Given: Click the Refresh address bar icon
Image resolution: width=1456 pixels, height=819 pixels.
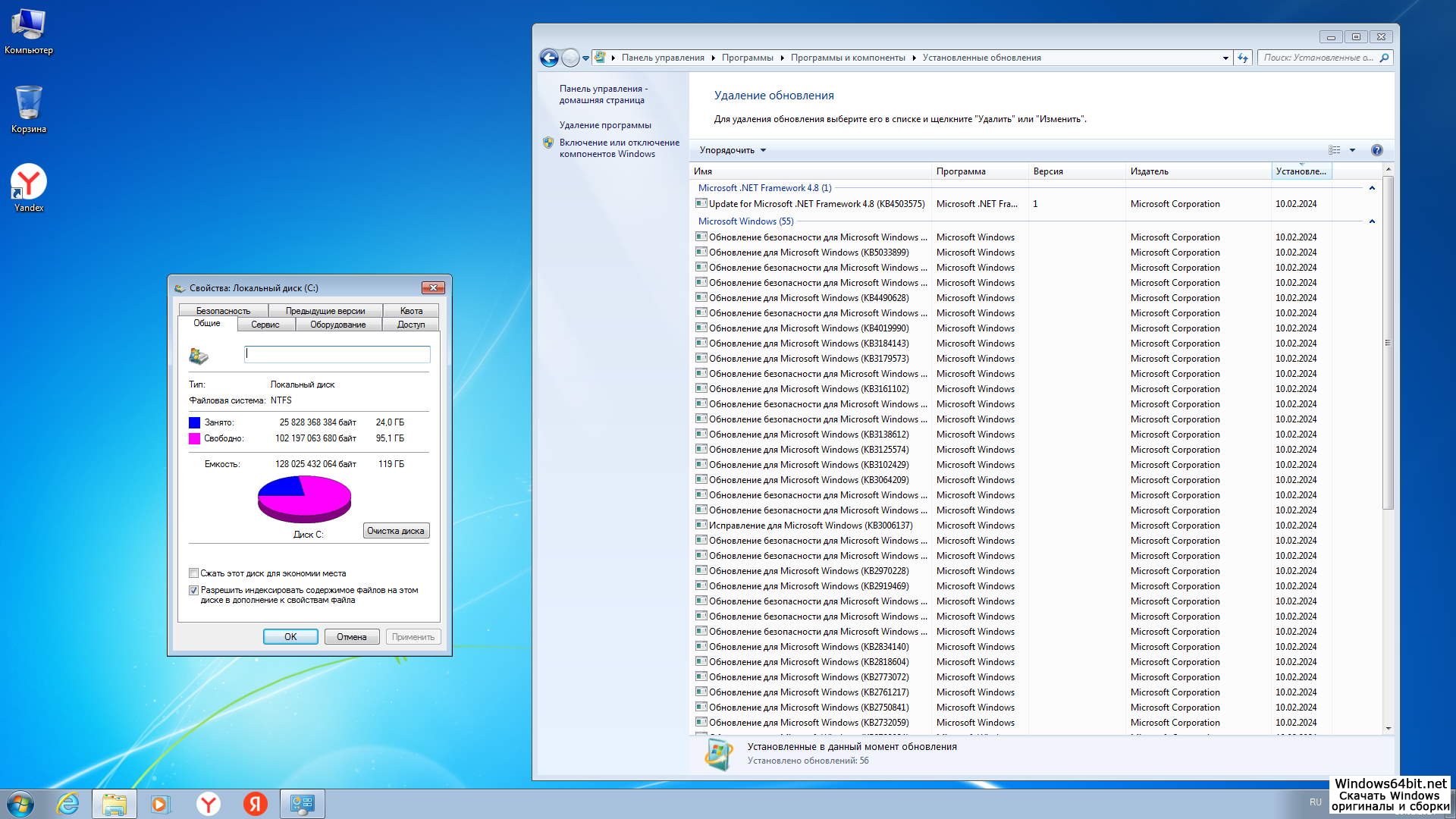Looking at the screenshot, I should pyautogui.click(x=1242, y=58).
